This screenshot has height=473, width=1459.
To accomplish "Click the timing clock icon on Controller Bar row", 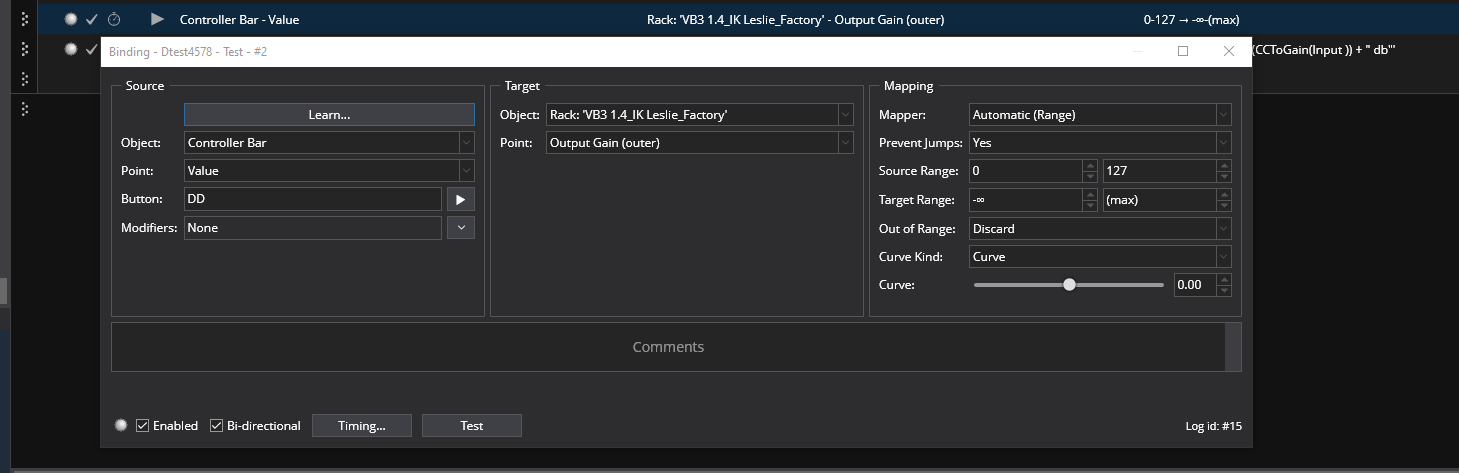I will point(114,19).
